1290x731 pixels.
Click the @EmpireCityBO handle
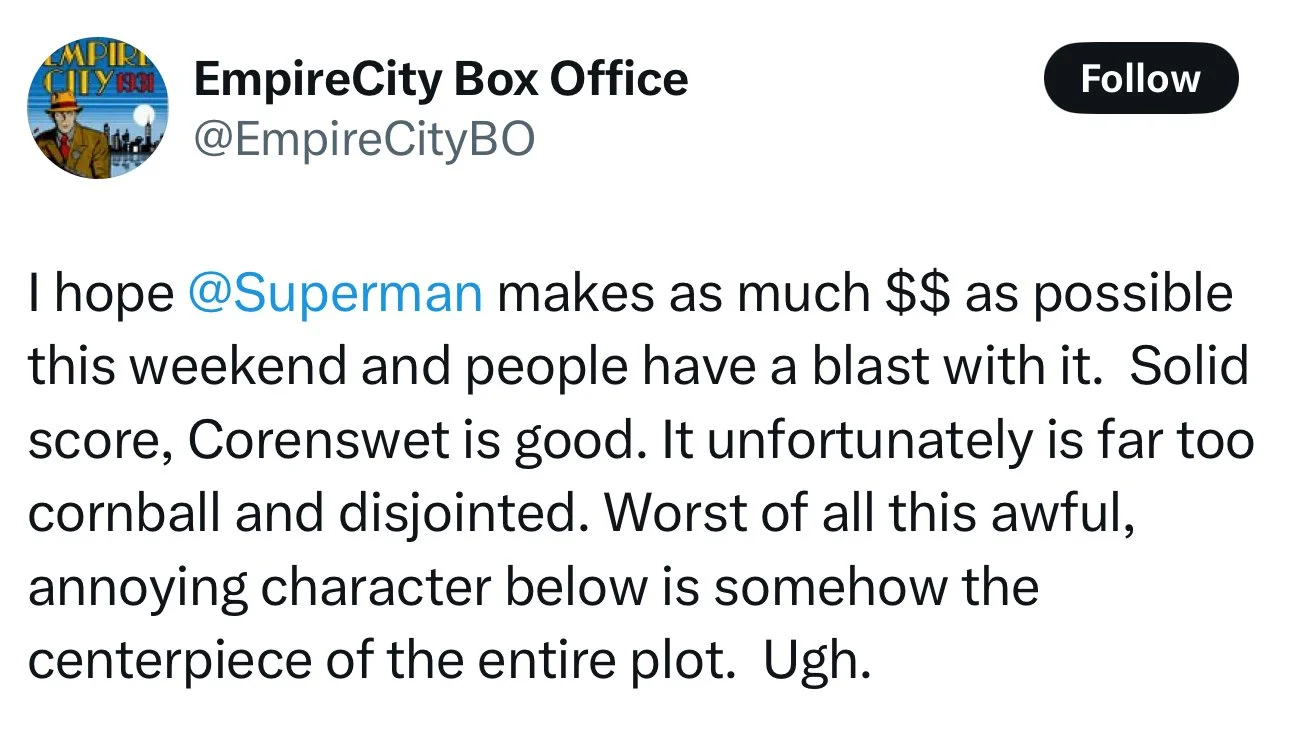click(x=364, y=140)
